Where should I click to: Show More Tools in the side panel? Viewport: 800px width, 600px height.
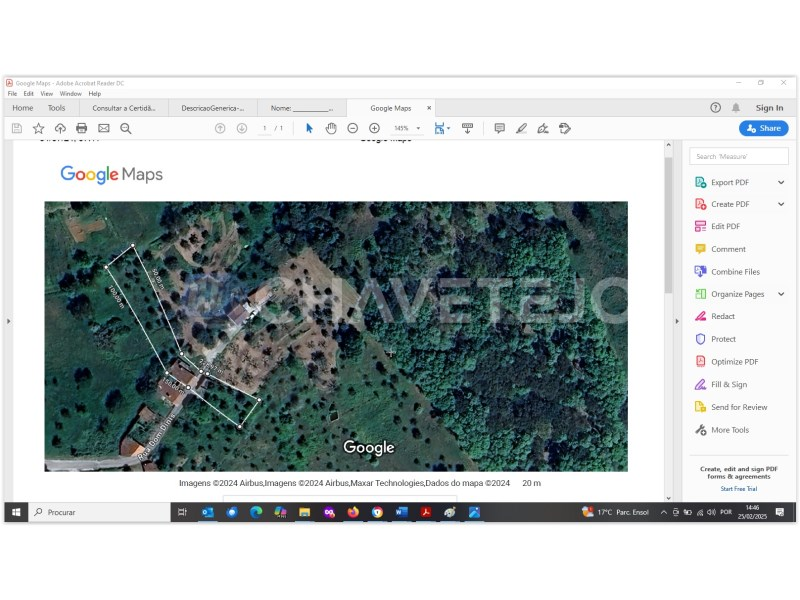click(x=730, y=430)
